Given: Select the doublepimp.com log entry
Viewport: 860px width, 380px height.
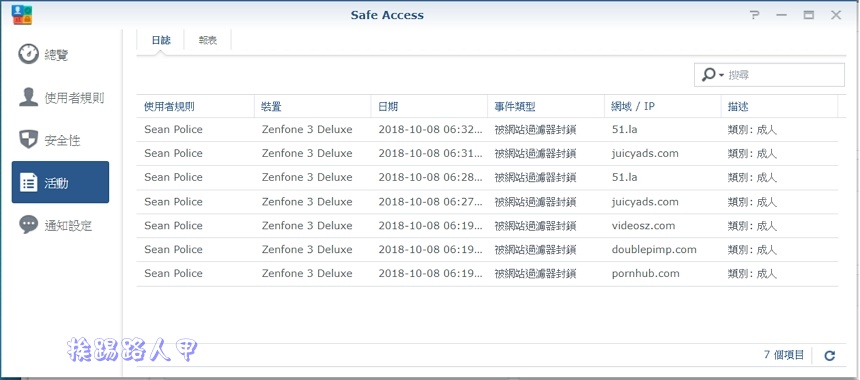Looking at the screenshot, I should click(x=487, y=249).
